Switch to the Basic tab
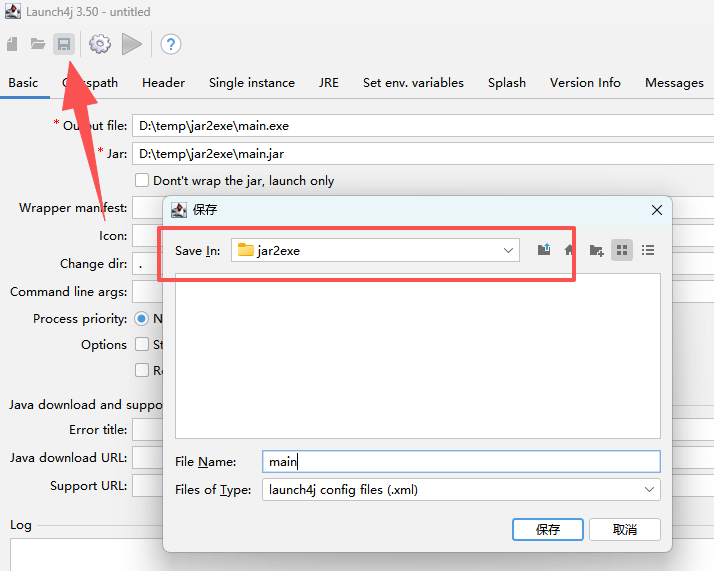 (x=23, y=83)
